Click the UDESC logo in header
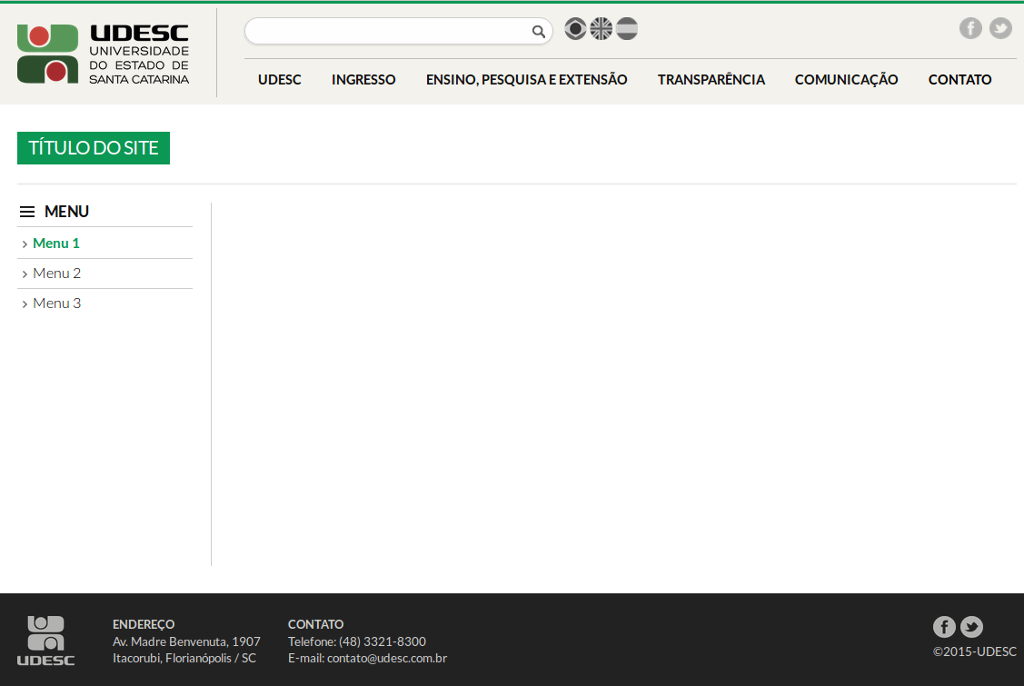 click(x=103, y=54)
